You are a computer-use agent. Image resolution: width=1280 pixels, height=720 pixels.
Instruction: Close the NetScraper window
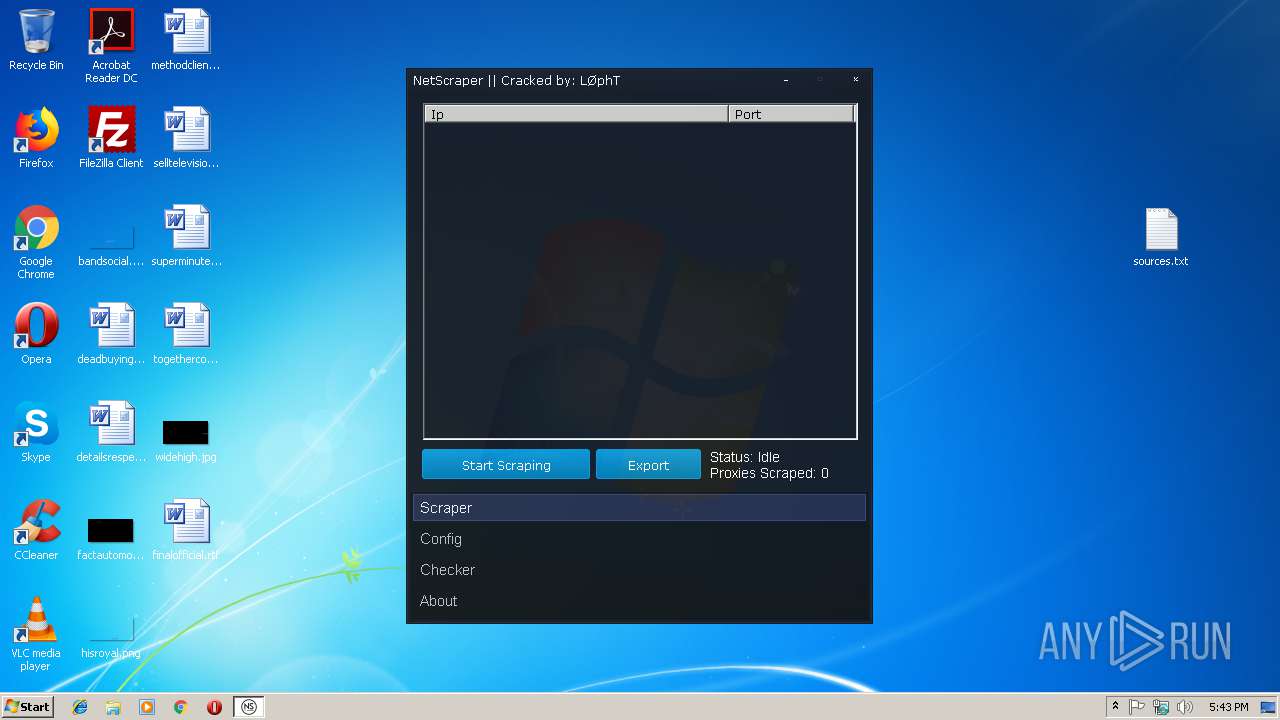point(855,80)
